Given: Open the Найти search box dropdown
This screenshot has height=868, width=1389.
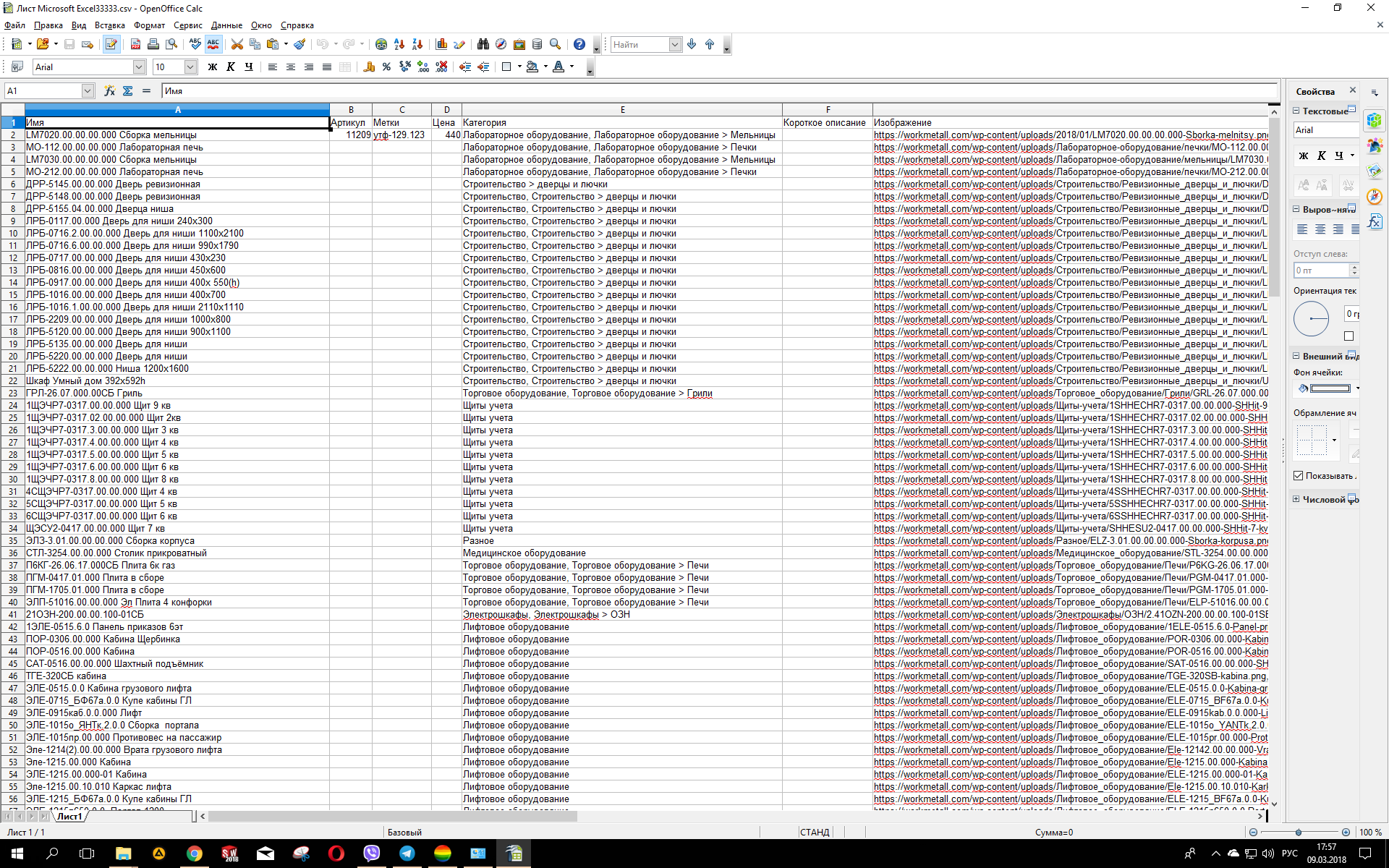Looking at the screenshot, I should [675, 45].
